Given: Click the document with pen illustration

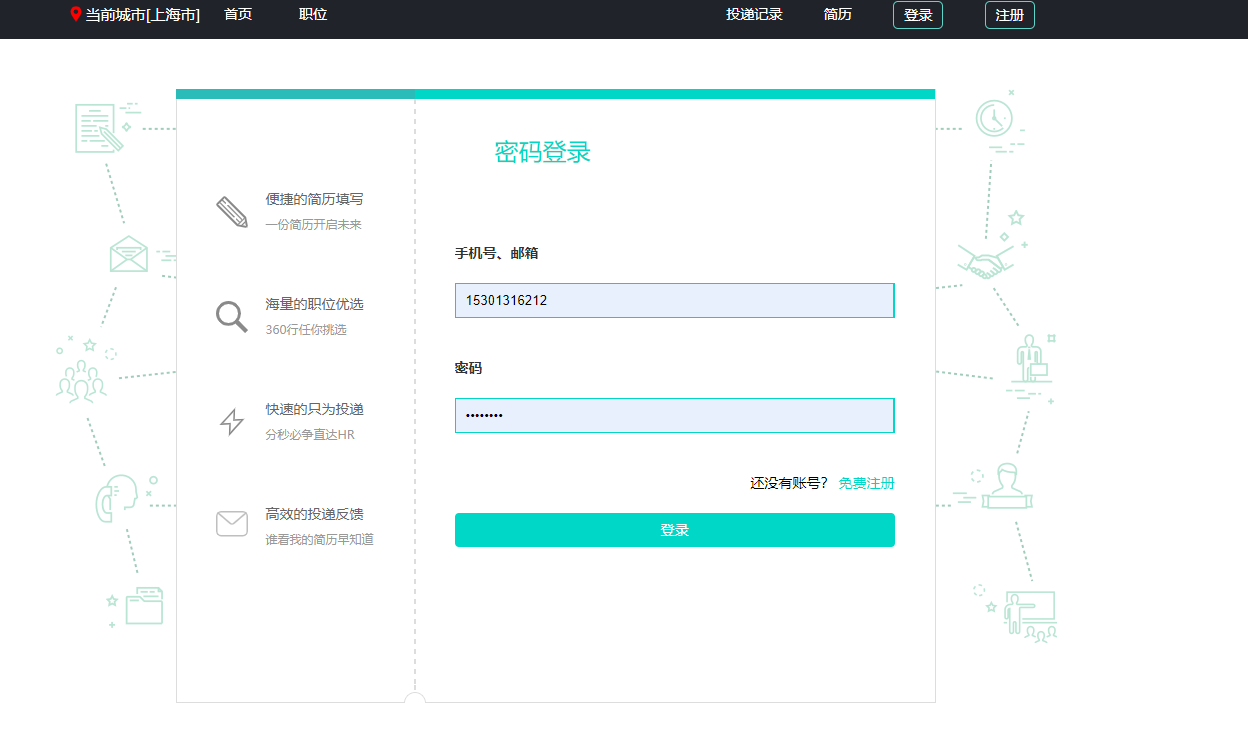Looking at the screenshot, I should coord(100,128).
